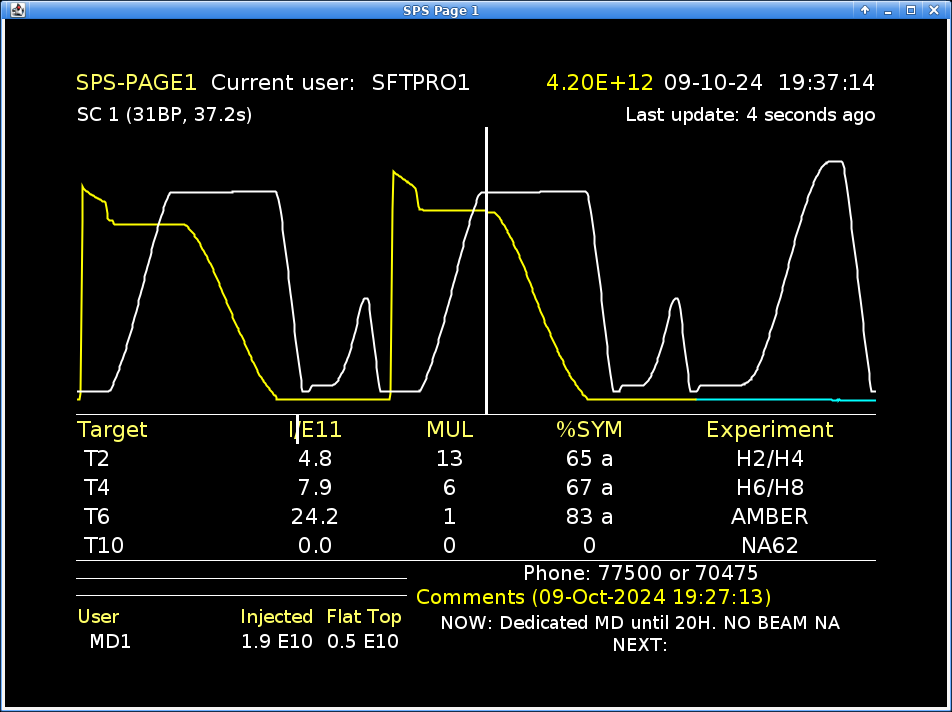This screenshot has width=952, height=712.
Task: Maximize the SPS Page 1 window
Action: click(x=910, y=10)
